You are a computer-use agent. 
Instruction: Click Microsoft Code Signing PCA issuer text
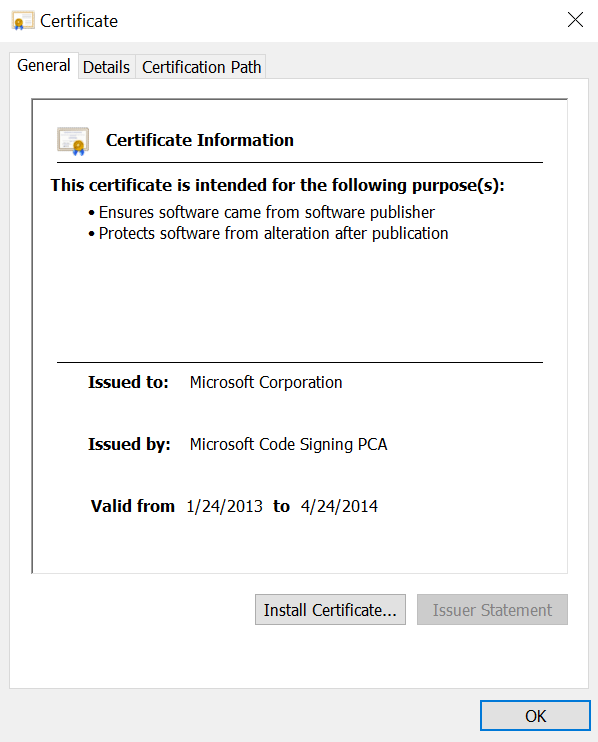coord(289,444)
